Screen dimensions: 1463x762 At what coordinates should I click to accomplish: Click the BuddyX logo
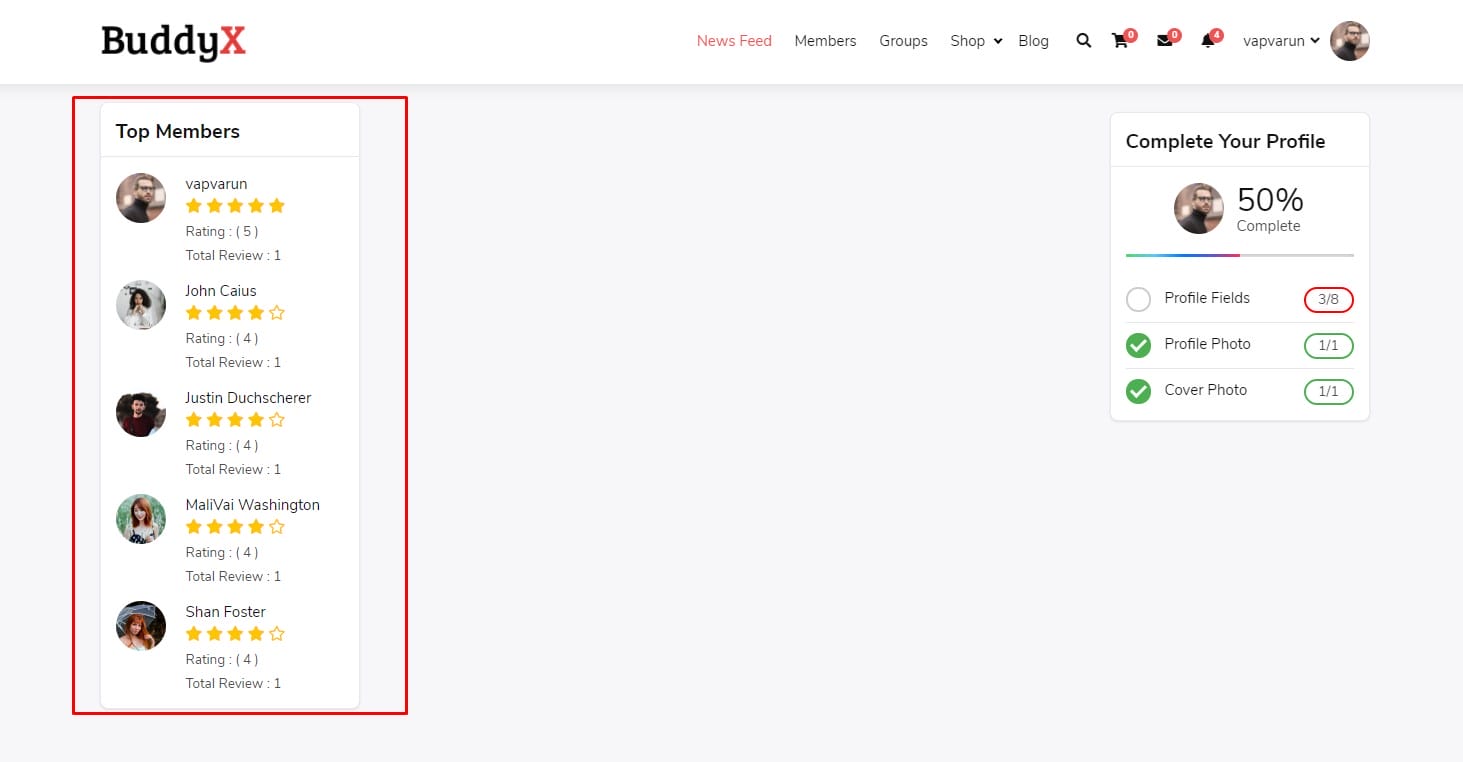(173, 41)
